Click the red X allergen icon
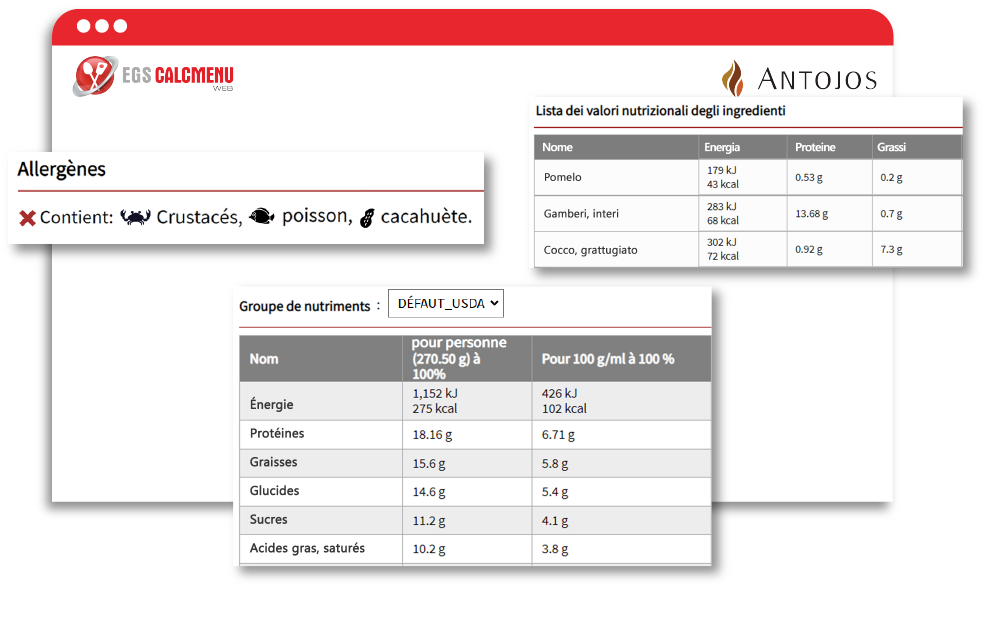The width and height of the screenshot is (985, 631). 27,218
